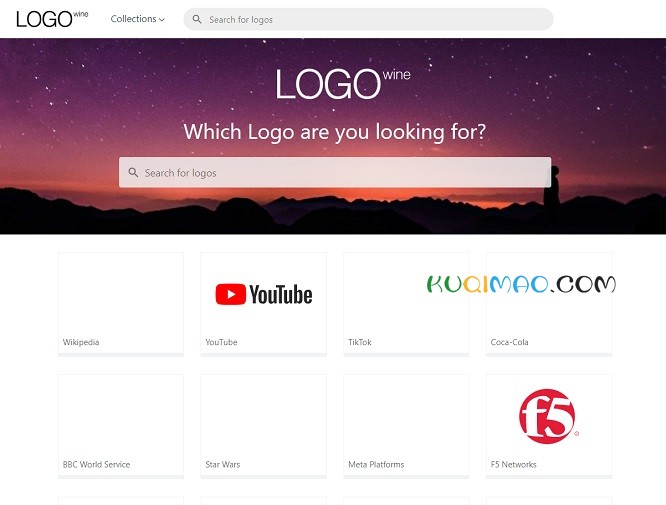Click the YouTube logo image
Viewport: 666px width, 505px height.
coord(264,294)
